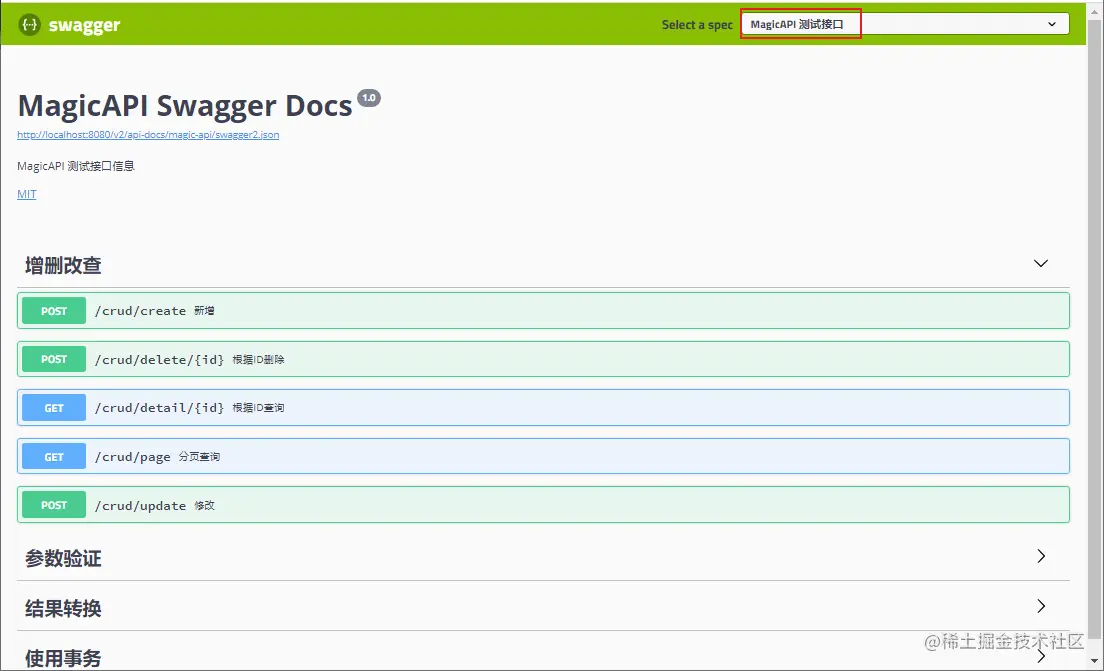
Task: Collapse the 增删改查 section chevron
Action: [1041, 263]
